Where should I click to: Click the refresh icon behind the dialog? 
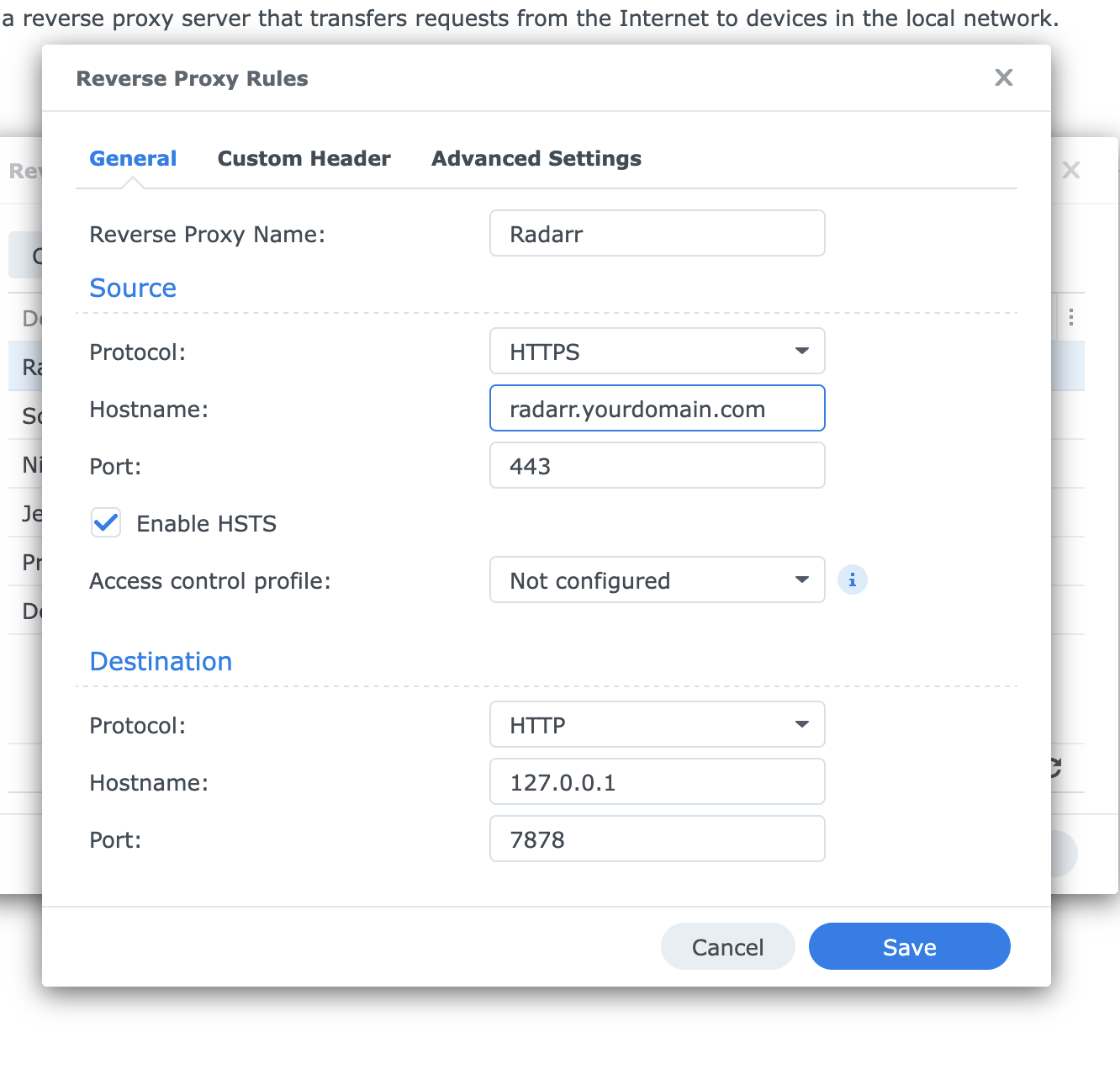[1054, 768]
